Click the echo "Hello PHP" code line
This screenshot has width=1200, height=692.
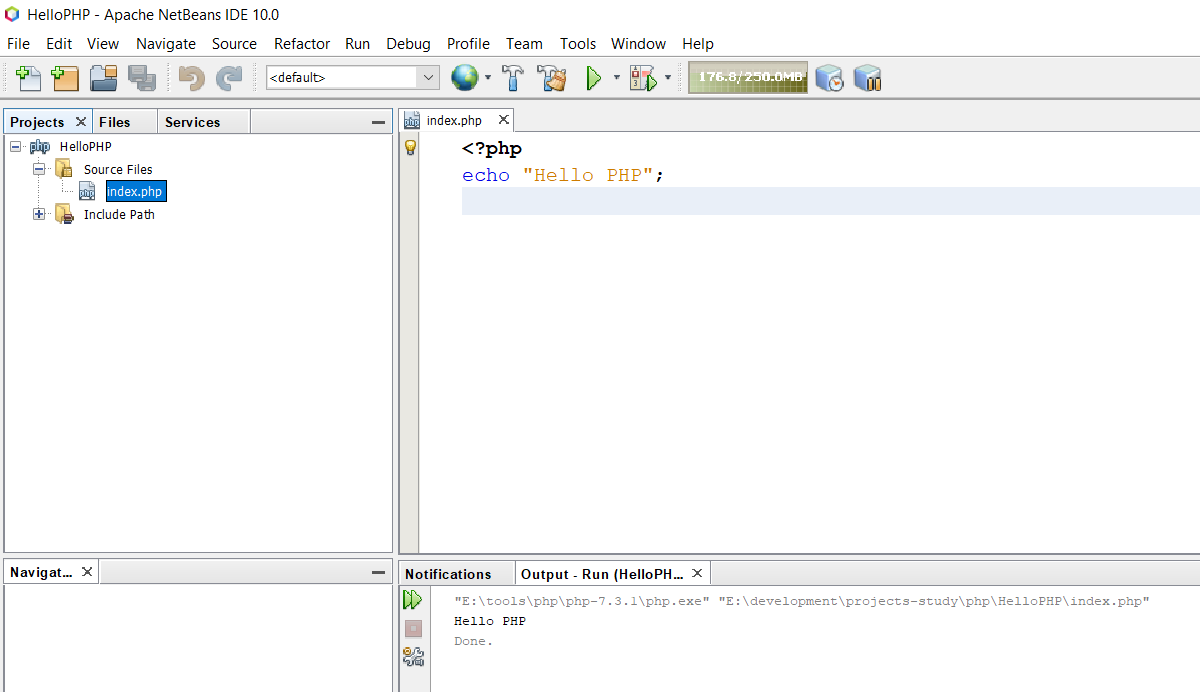tap(563, 175)
